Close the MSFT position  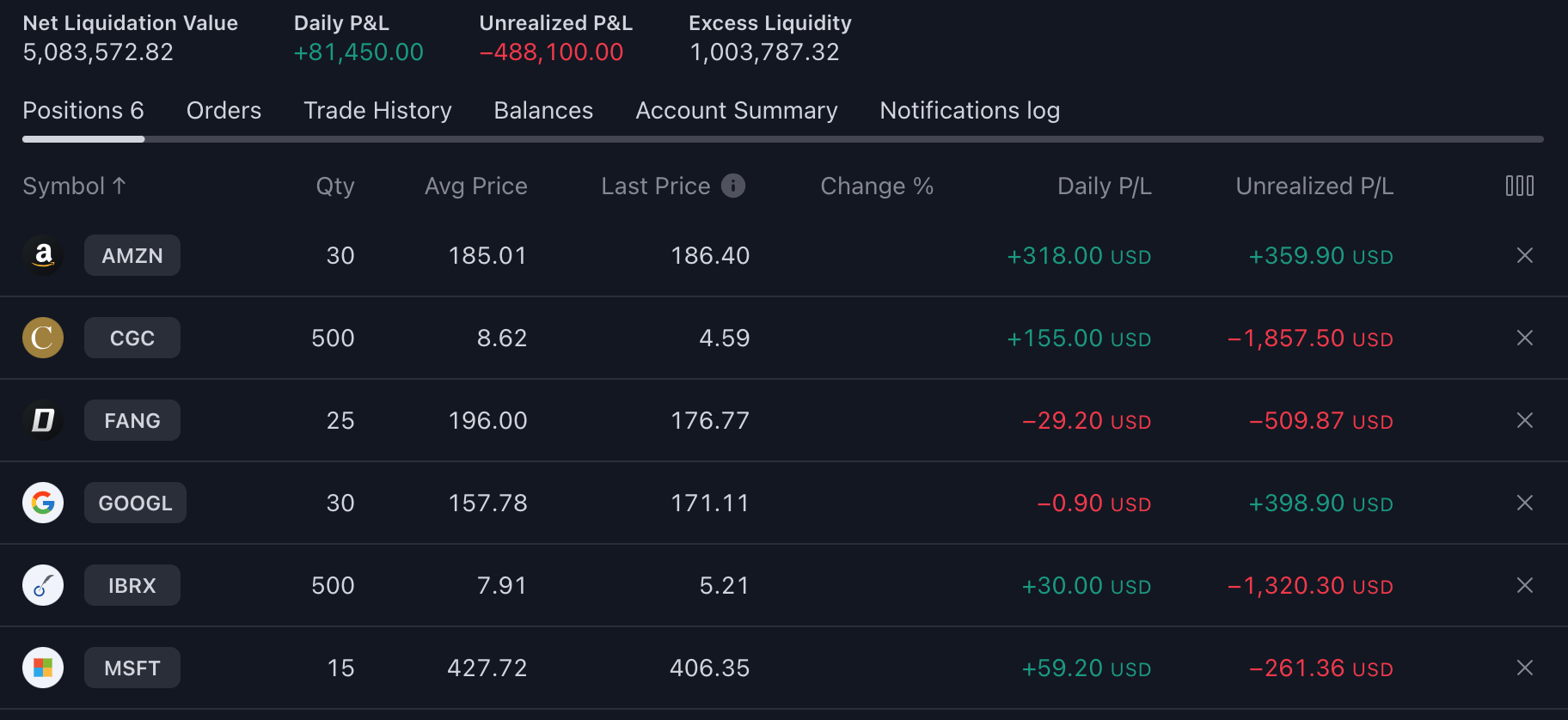(1524, 668)
